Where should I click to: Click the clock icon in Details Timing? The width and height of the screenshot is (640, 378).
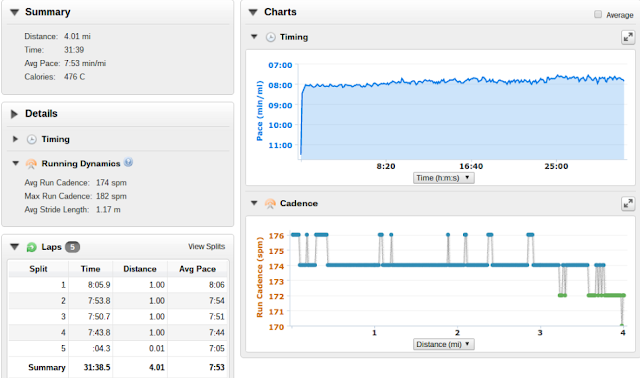31,140
